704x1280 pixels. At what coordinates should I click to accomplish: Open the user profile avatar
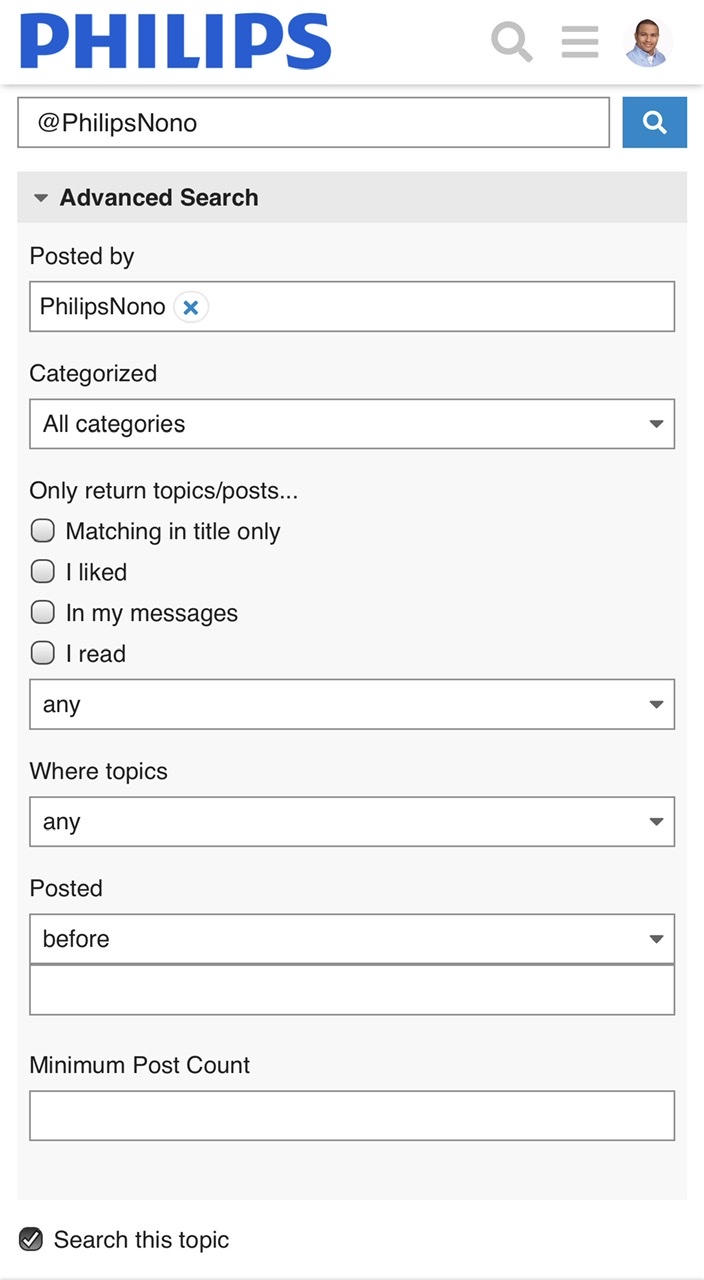[647, 42]
